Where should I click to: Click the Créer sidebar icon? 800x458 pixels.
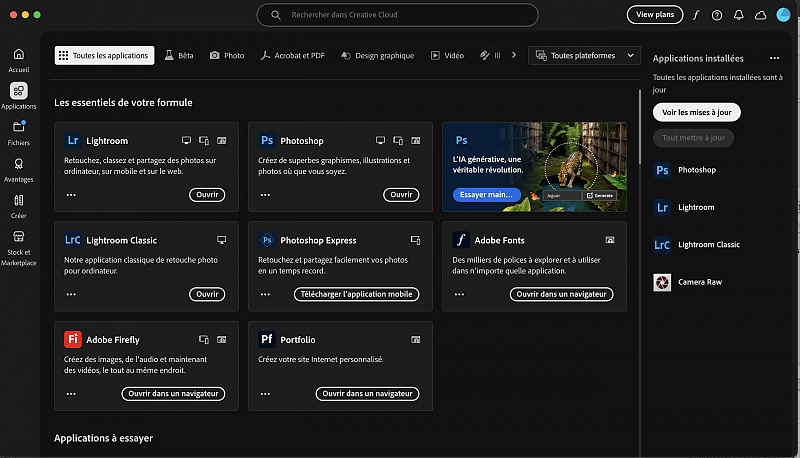pyautogui.click(x=18, y=201)
